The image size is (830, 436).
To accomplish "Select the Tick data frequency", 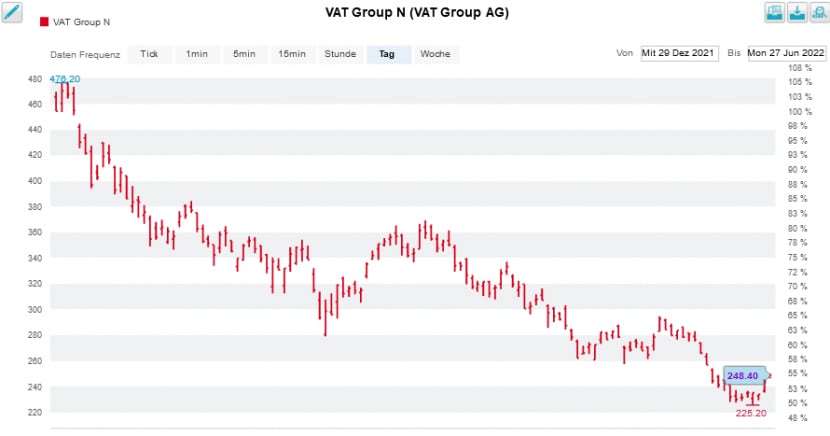I will (149, 54).
